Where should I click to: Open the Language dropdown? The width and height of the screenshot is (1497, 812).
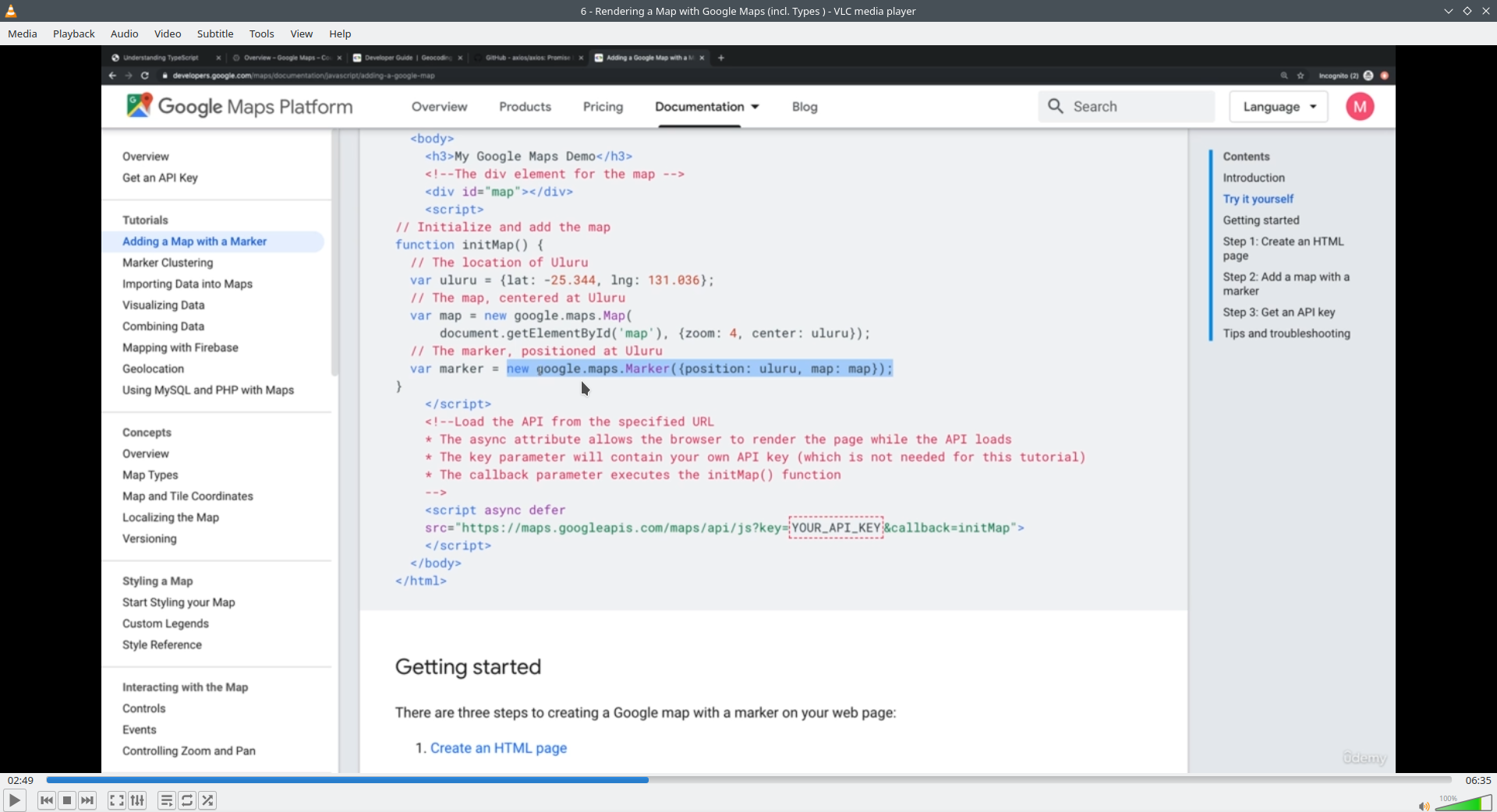pyautogui.click(x=1279, y=107)
